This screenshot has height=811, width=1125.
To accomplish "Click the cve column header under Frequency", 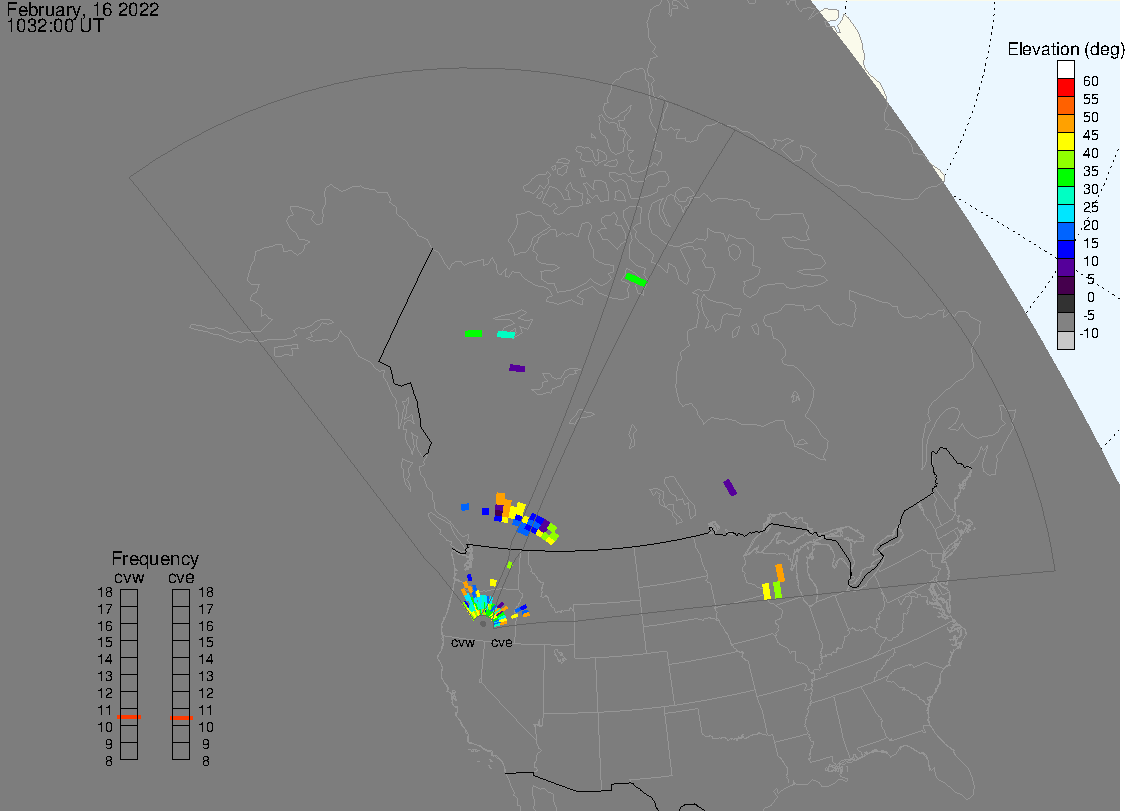I will [x=181, y=576].
